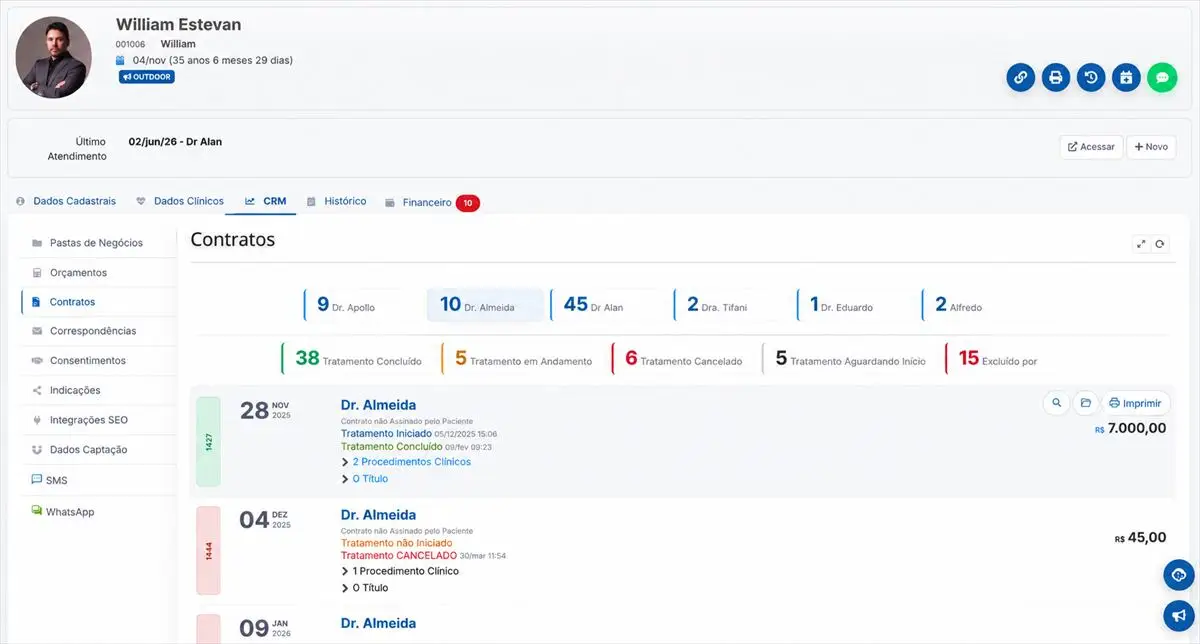Click the blue link icon button
Viewport: 1200px width, 644px height.
coord(1020,77)
